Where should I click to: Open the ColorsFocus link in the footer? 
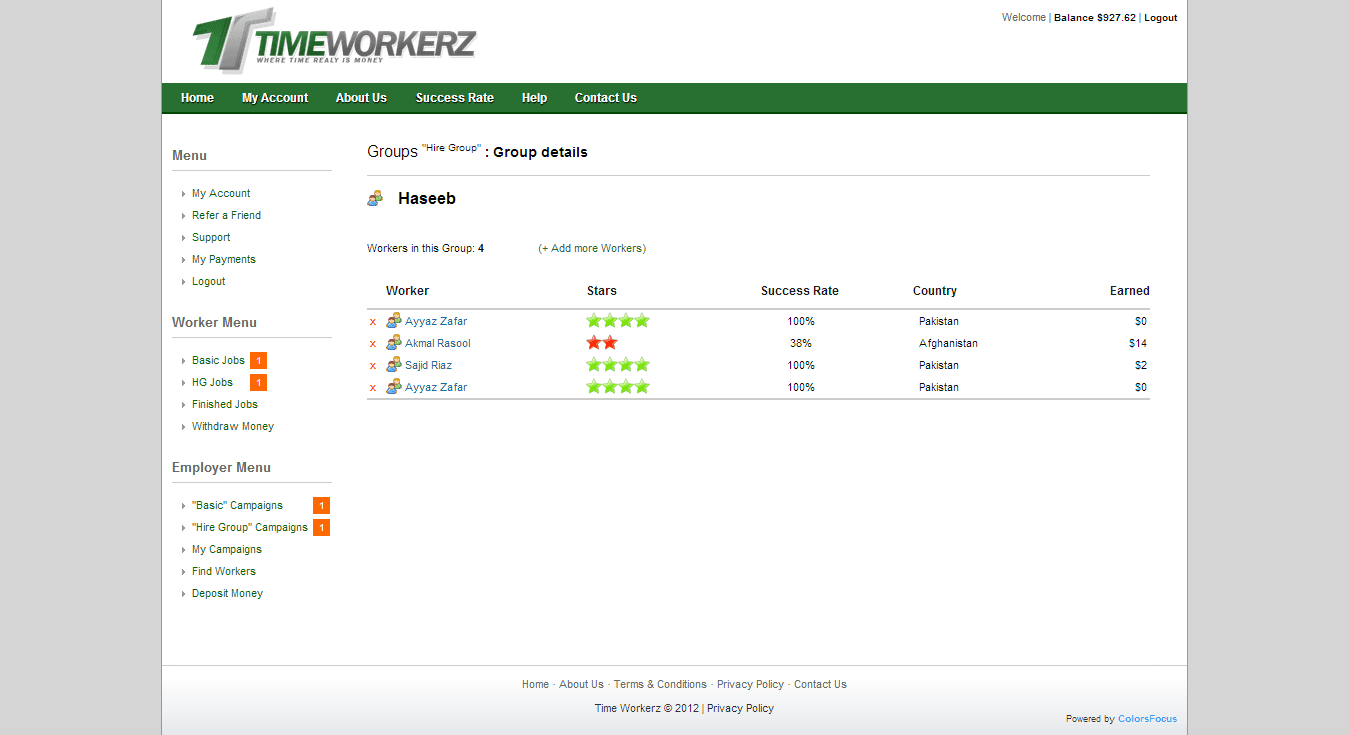(1147, 719)
